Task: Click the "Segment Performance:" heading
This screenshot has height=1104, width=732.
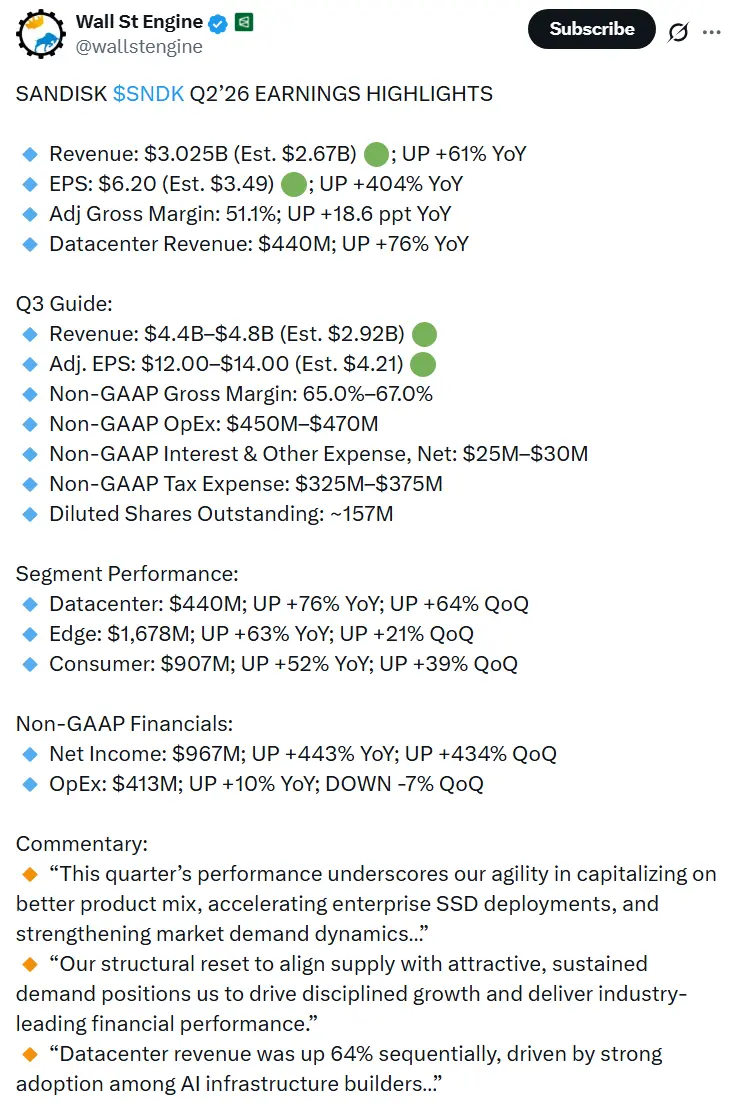Action: pos(127,574)
